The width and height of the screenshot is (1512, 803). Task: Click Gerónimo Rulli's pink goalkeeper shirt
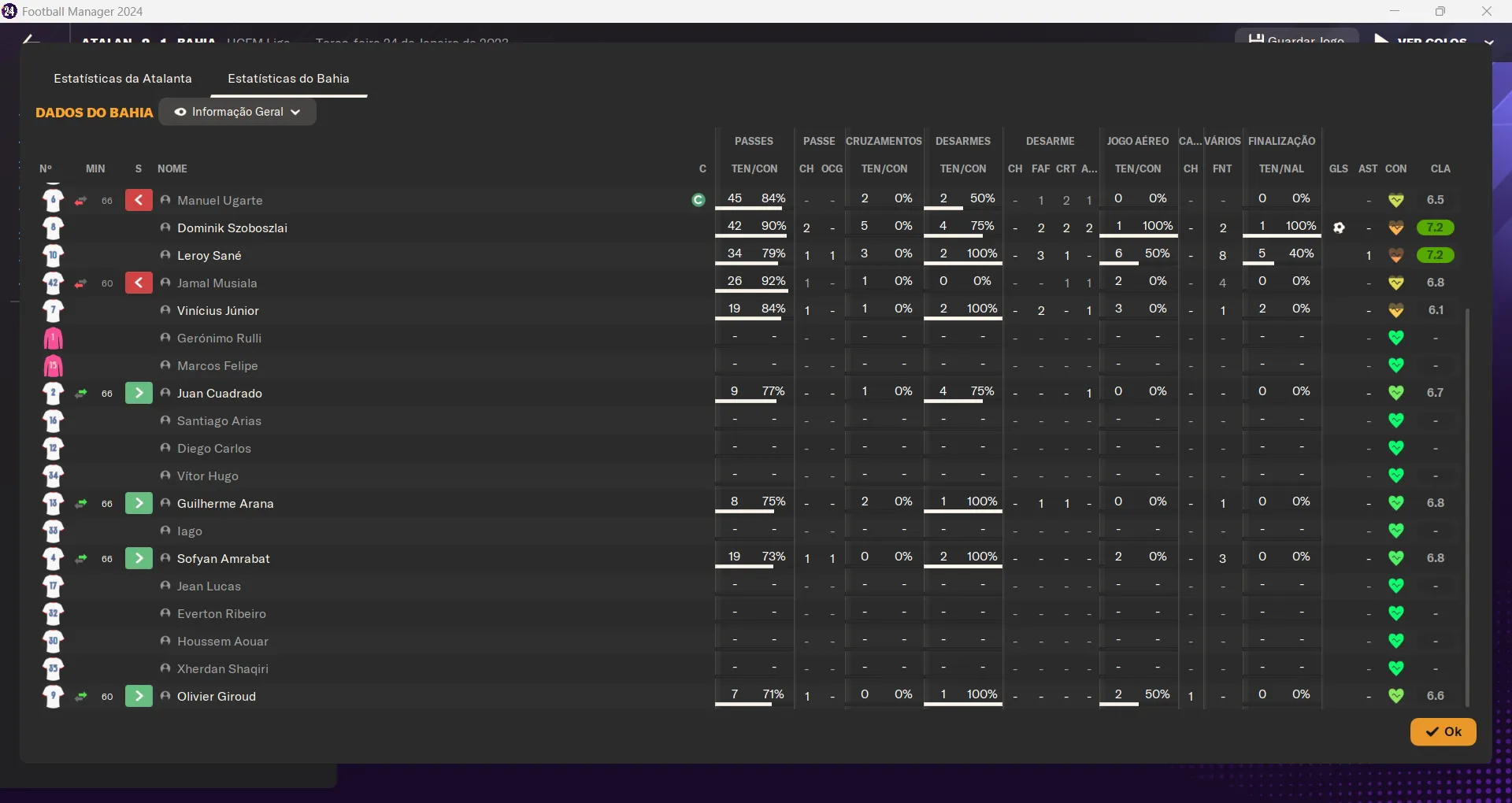(53, 339)
